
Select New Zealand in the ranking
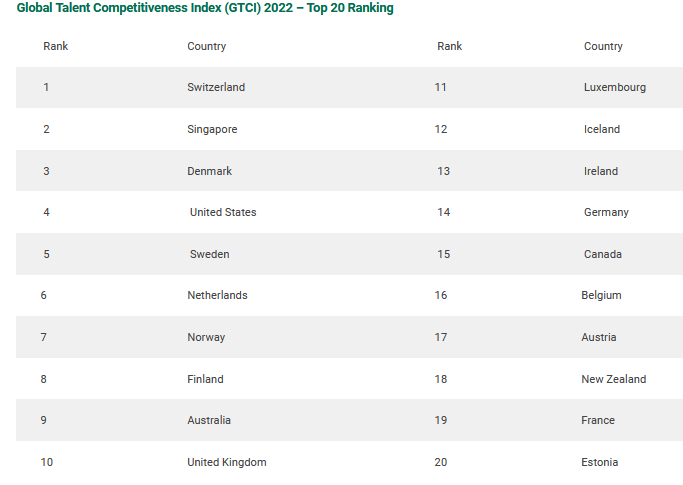click(613, 379)
